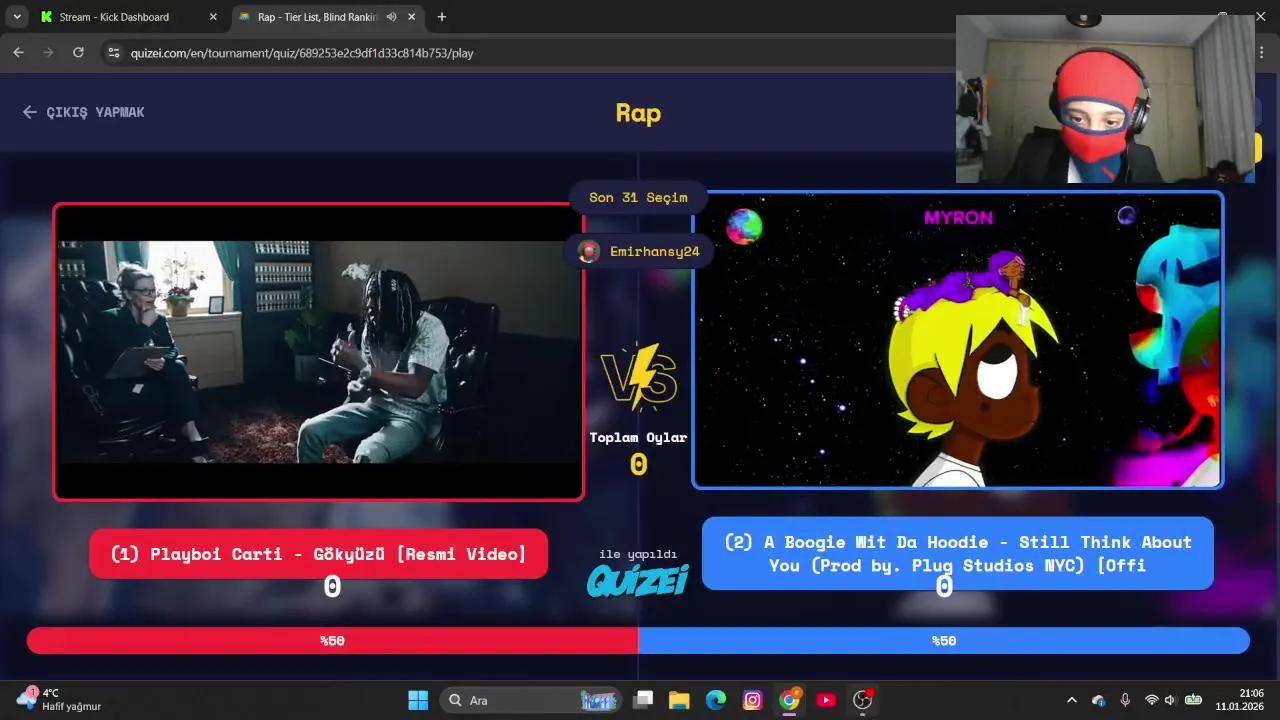Vote for (2) A Boogie Wit Da Hoodie

pos(957,553)
